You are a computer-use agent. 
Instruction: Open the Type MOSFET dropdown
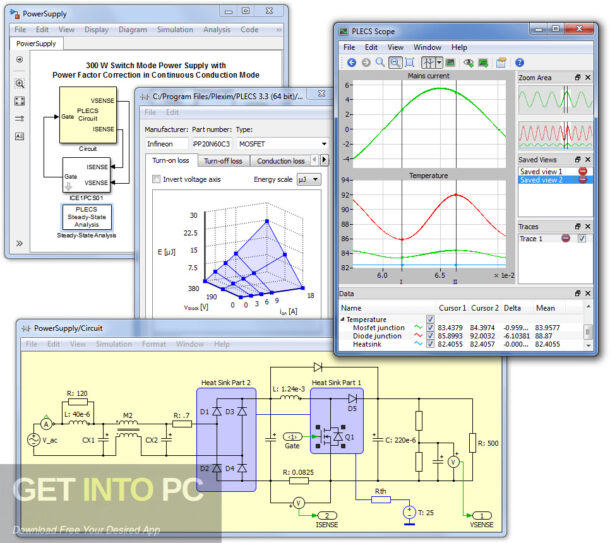pos(282,144)
